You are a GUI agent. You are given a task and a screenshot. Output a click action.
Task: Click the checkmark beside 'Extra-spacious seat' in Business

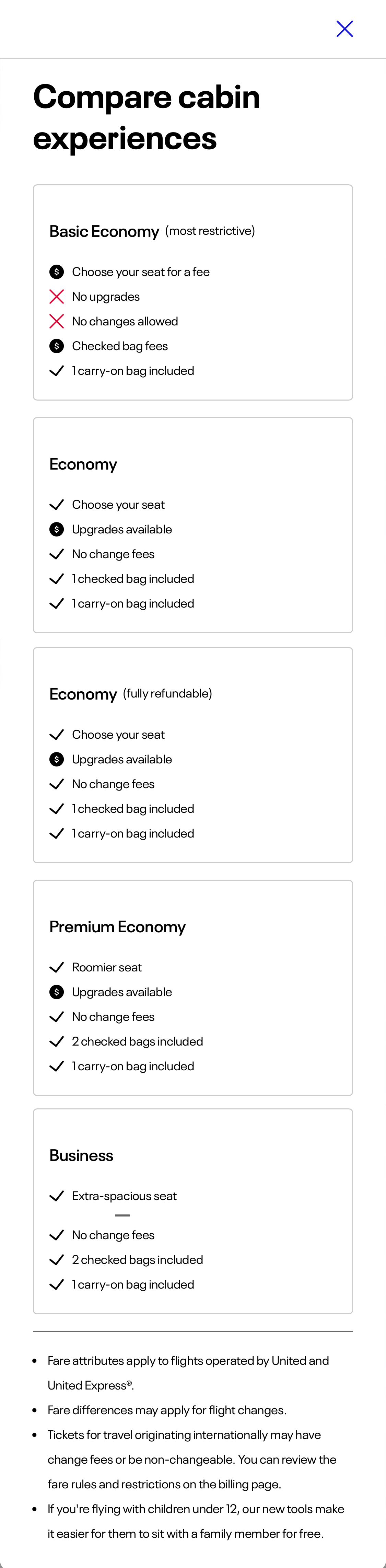[57, 1196]
